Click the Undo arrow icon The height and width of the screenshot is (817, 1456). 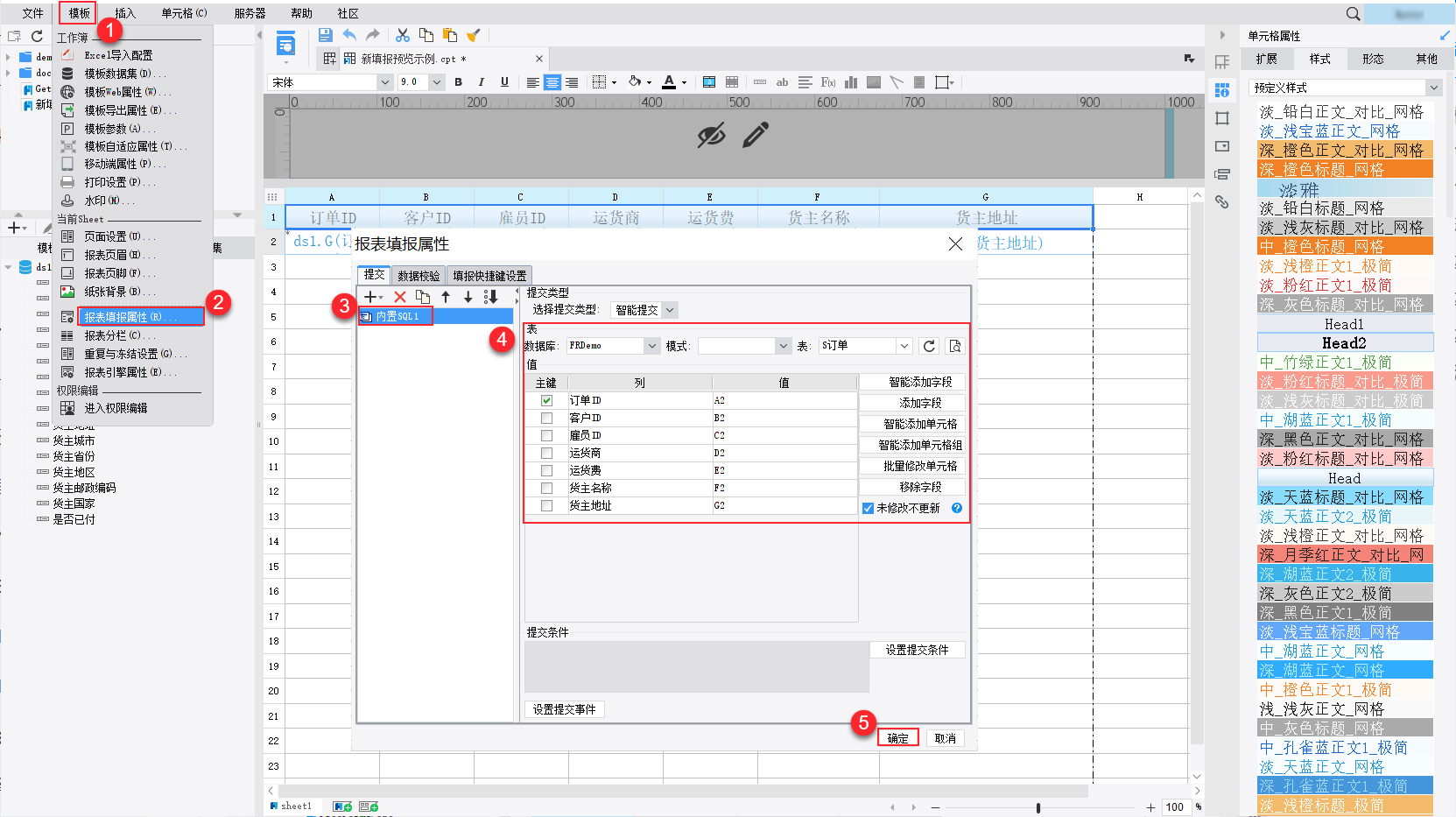tap(349, 35)
